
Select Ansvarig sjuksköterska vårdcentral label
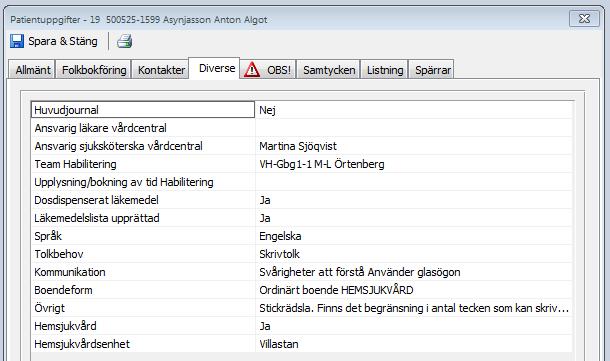coord(118,146)
